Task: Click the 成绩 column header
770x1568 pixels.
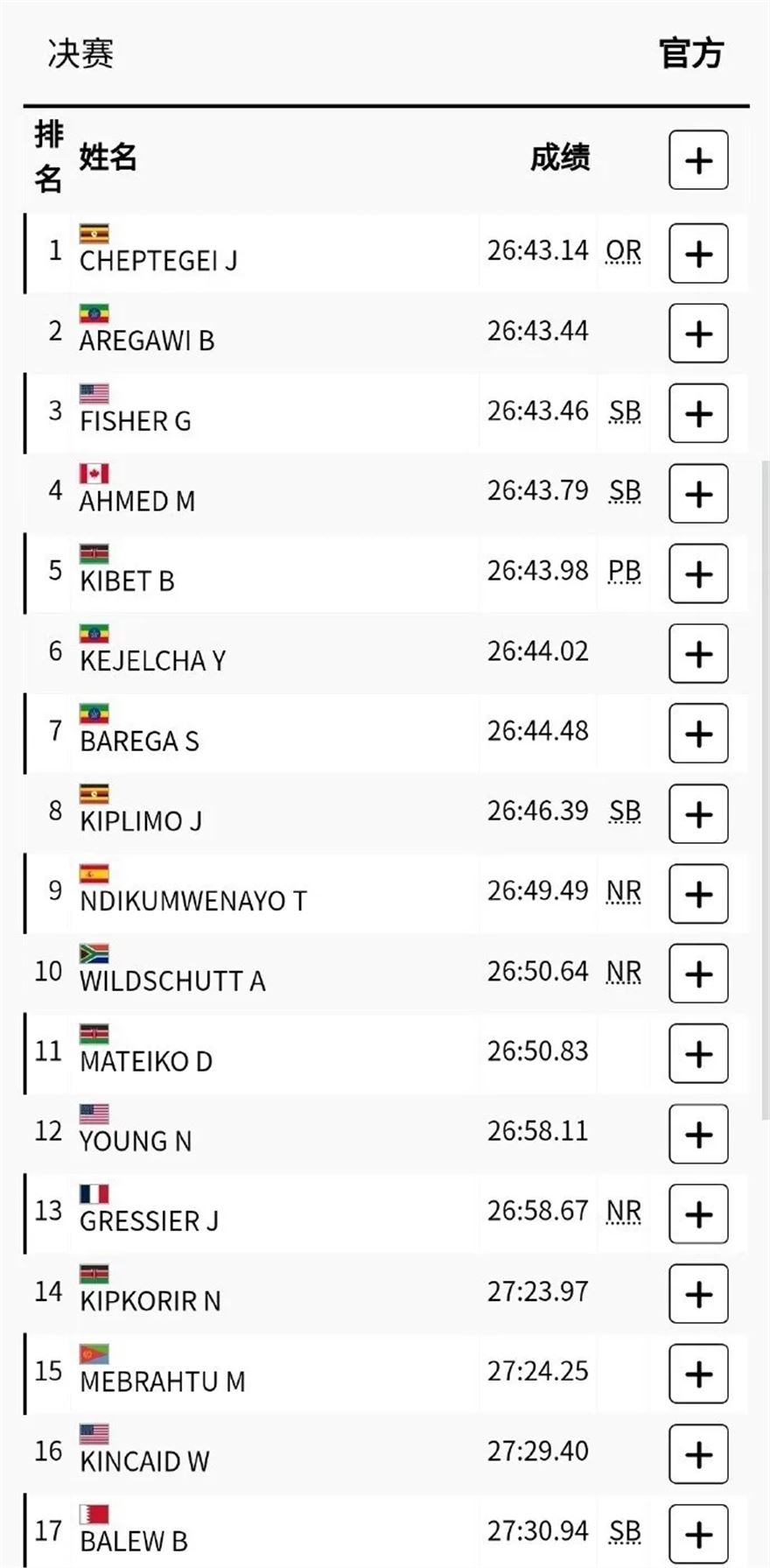Action: point(560,158)
